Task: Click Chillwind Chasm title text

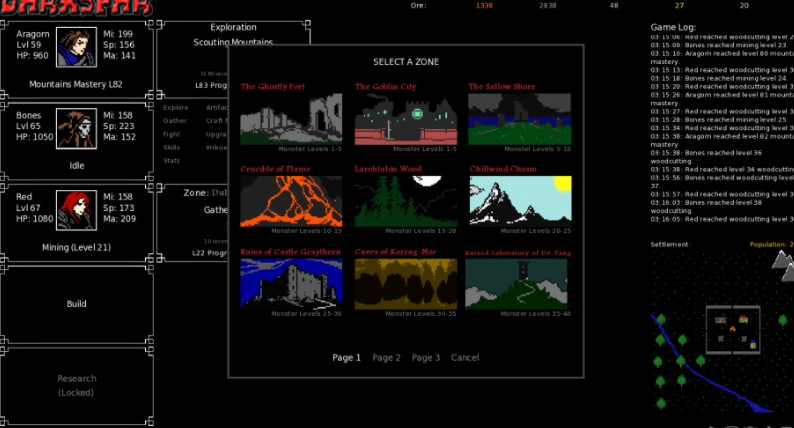Action: tap(503, 169)
